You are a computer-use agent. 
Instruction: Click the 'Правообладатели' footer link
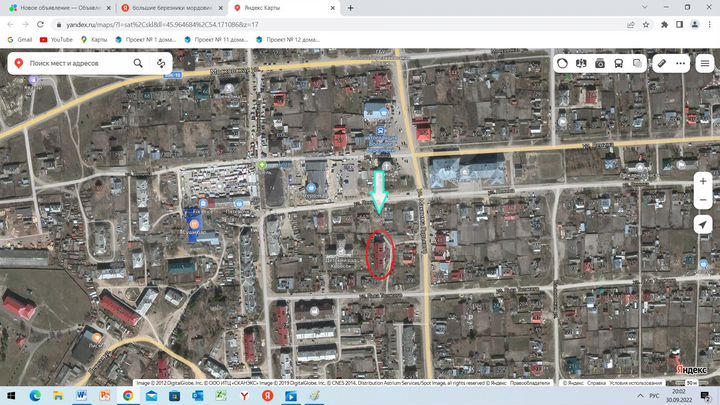point(529,382)
